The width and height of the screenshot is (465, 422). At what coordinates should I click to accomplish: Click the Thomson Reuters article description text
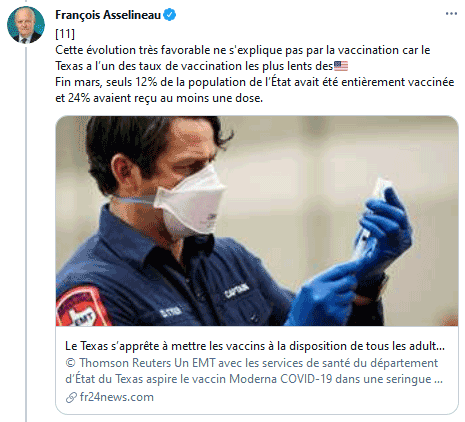pos(254,371)
